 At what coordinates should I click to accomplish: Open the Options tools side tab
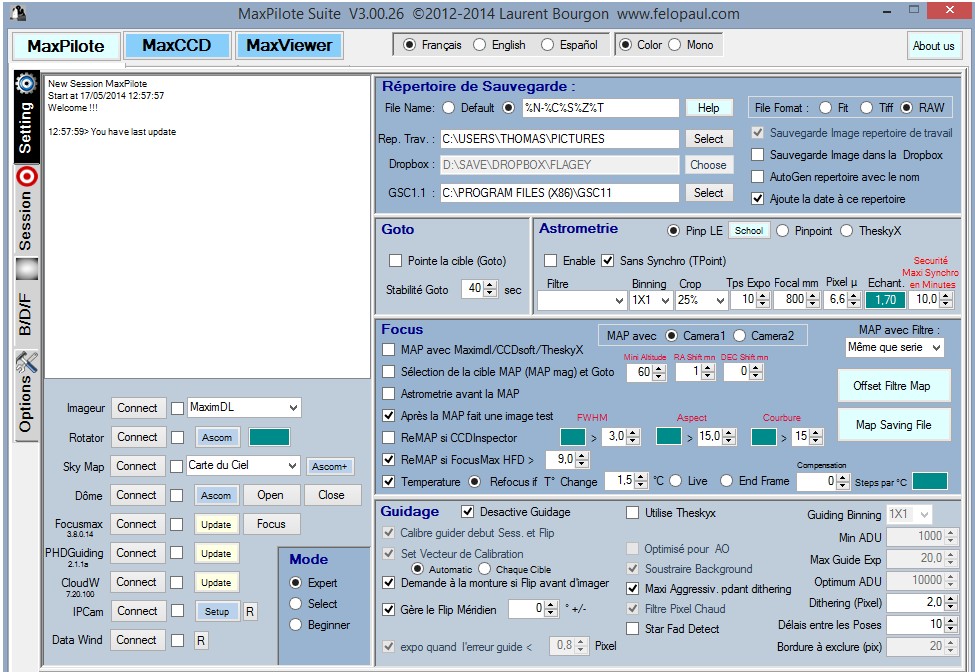[26, 394]
